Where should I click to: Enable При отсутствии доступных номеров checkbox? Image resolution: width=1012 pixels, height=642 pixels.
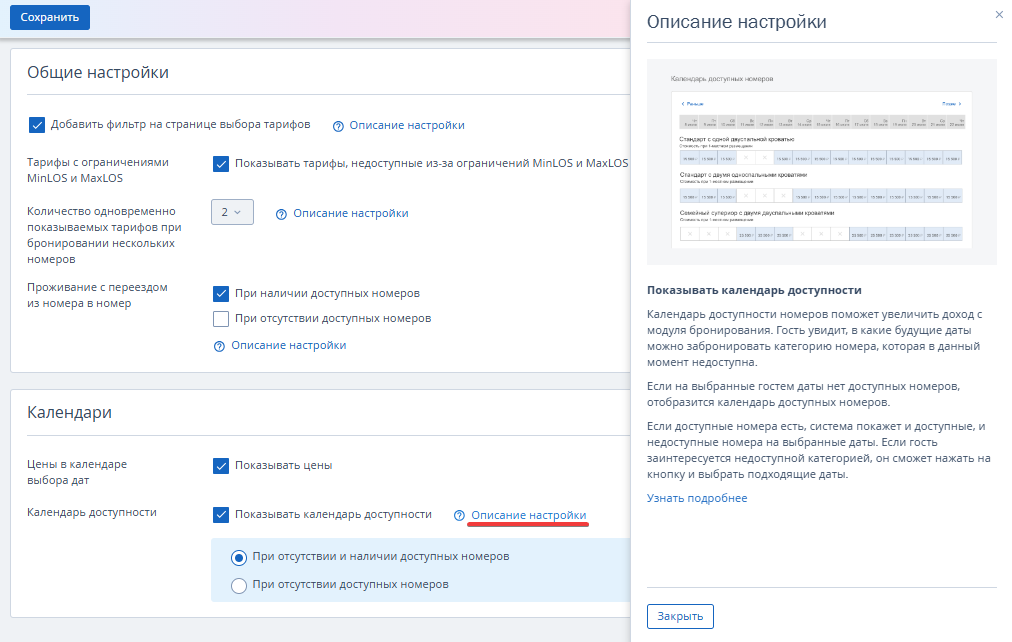221,319
